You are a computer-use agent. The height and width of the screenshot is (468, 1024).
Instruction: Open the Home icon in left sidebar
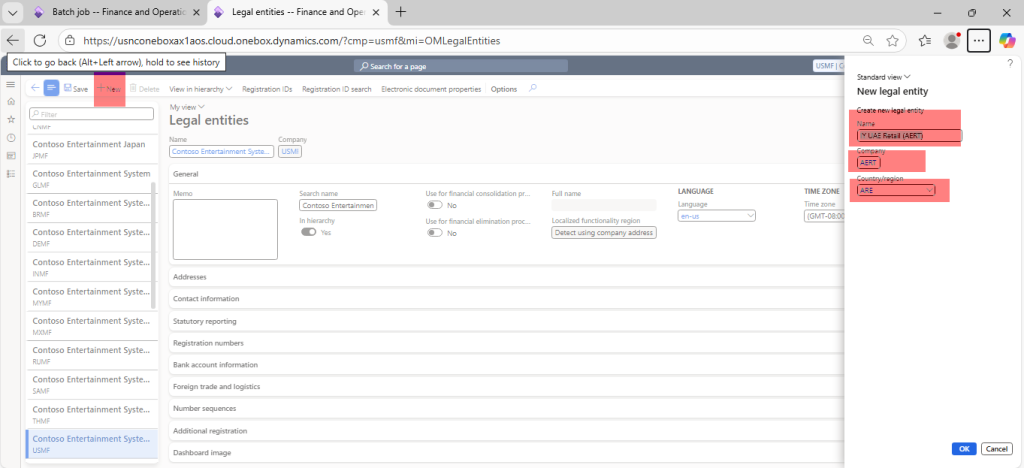coord(11,102)
